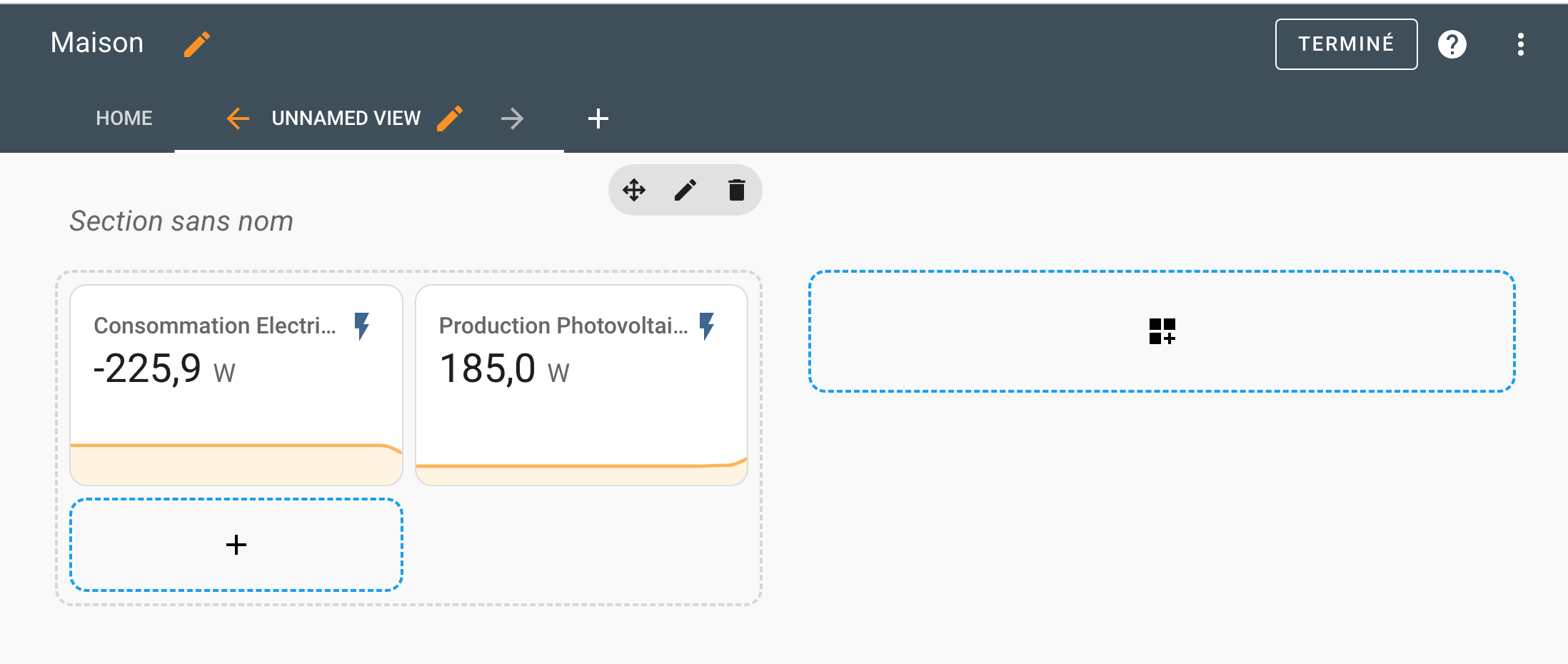1568x664 pixels.
Task: Click the section move handle icon
Action: click(x=634, y=190)
